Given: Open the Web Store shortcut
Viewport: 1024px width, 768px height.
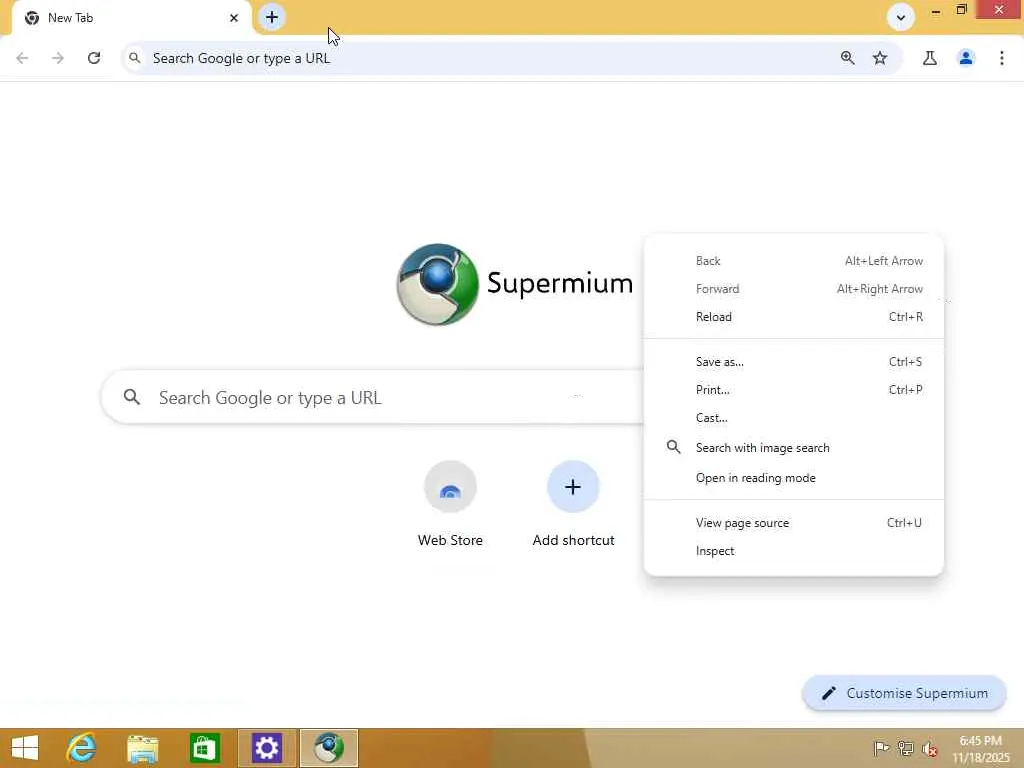Looking at the screenshot, I should coord(450,504).
